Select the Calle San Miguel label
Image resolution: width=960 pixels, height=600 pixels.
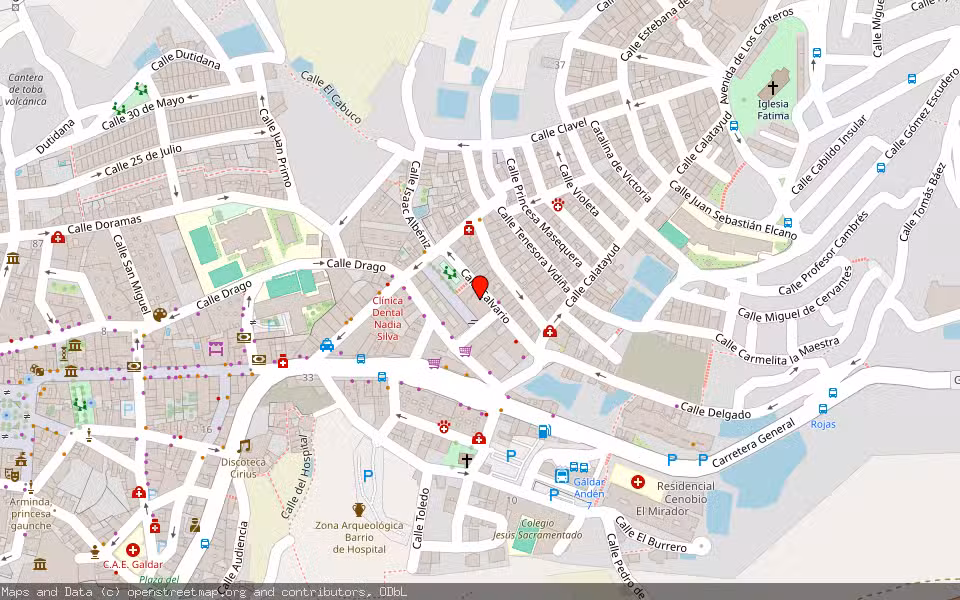point(131,274)
